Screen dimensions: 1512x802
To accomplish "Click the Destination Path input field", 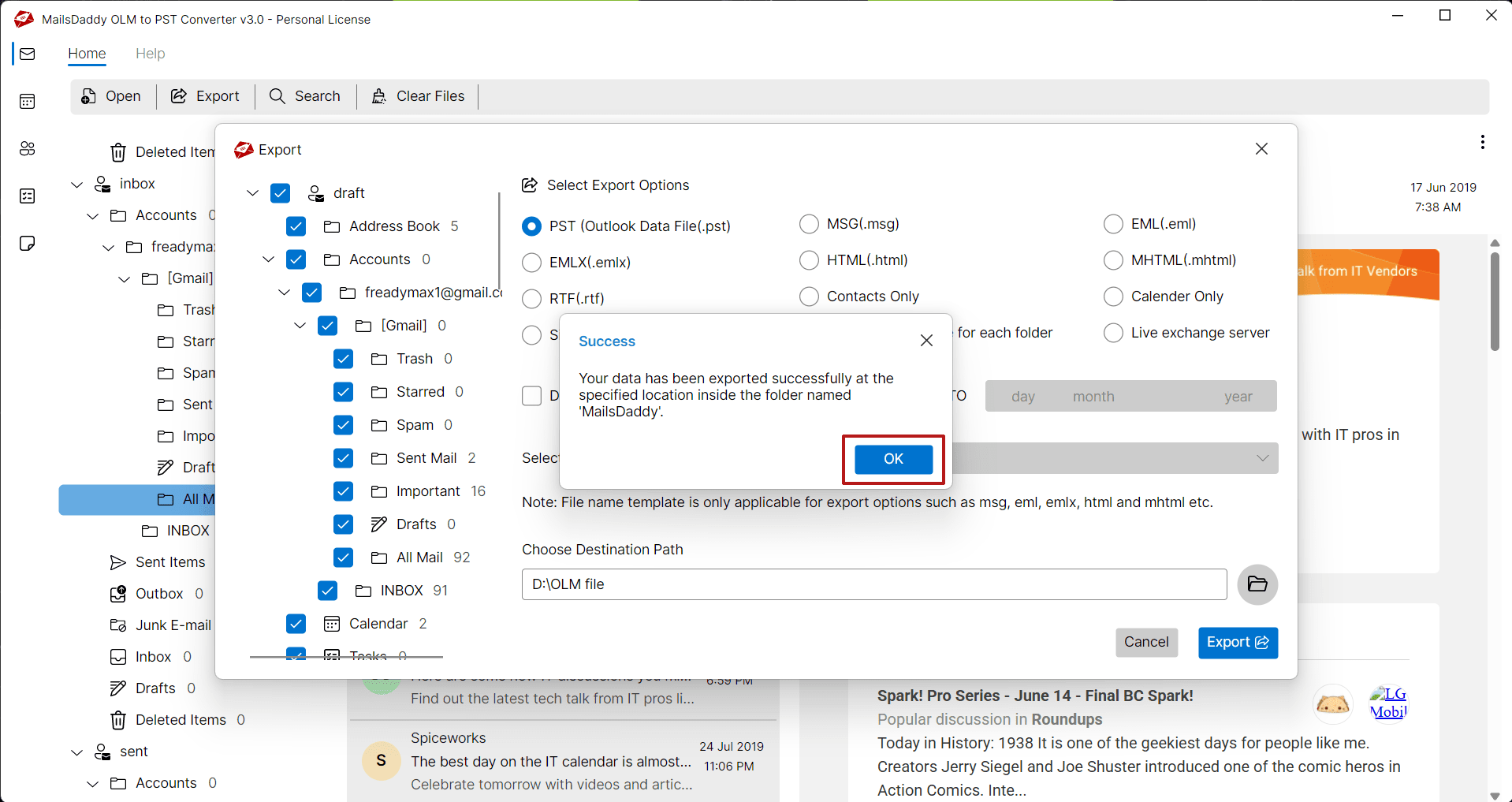I will (x=874, y=584).
